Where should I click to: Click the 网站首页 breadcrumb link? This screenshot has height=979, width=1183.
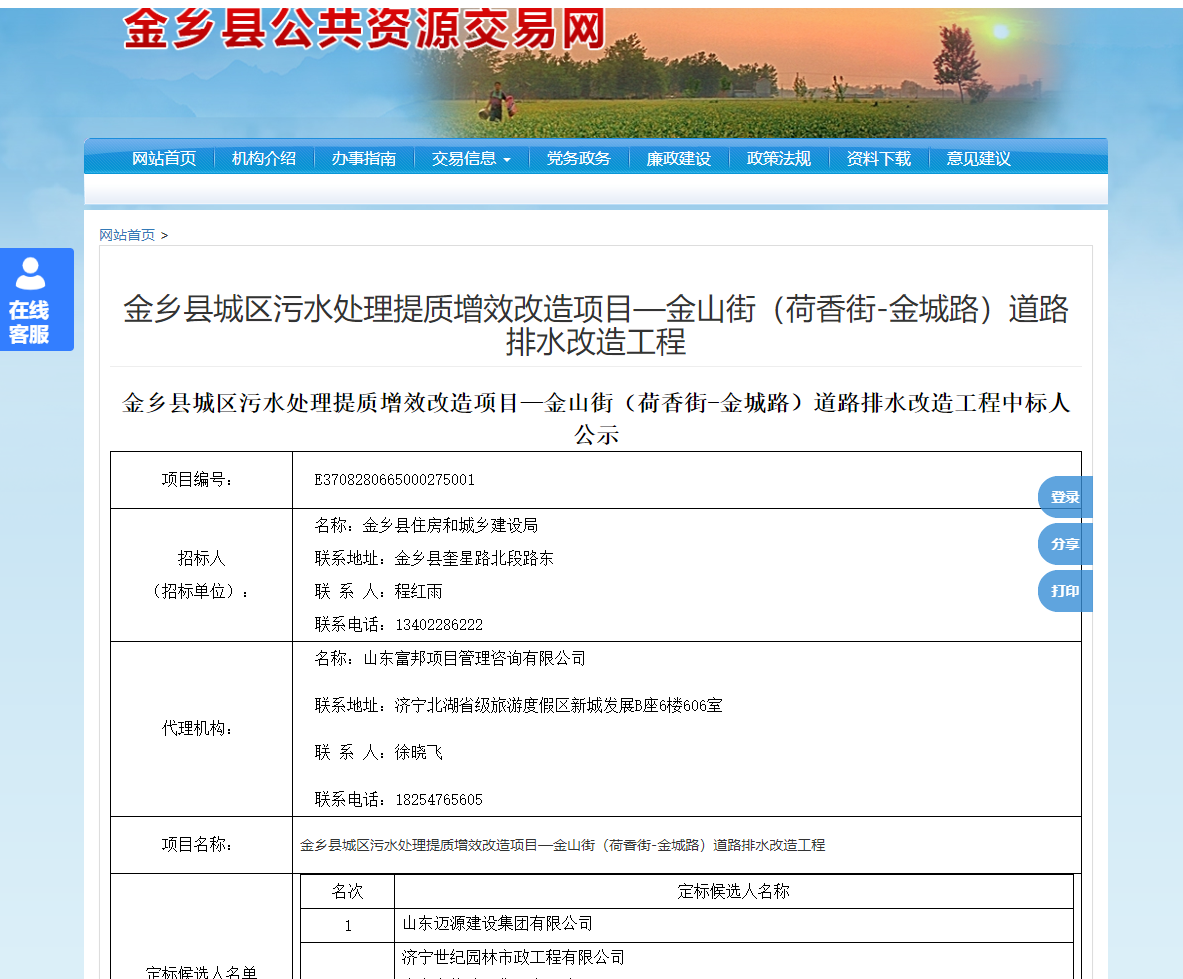pyautogui.click(x=127, y=235)
